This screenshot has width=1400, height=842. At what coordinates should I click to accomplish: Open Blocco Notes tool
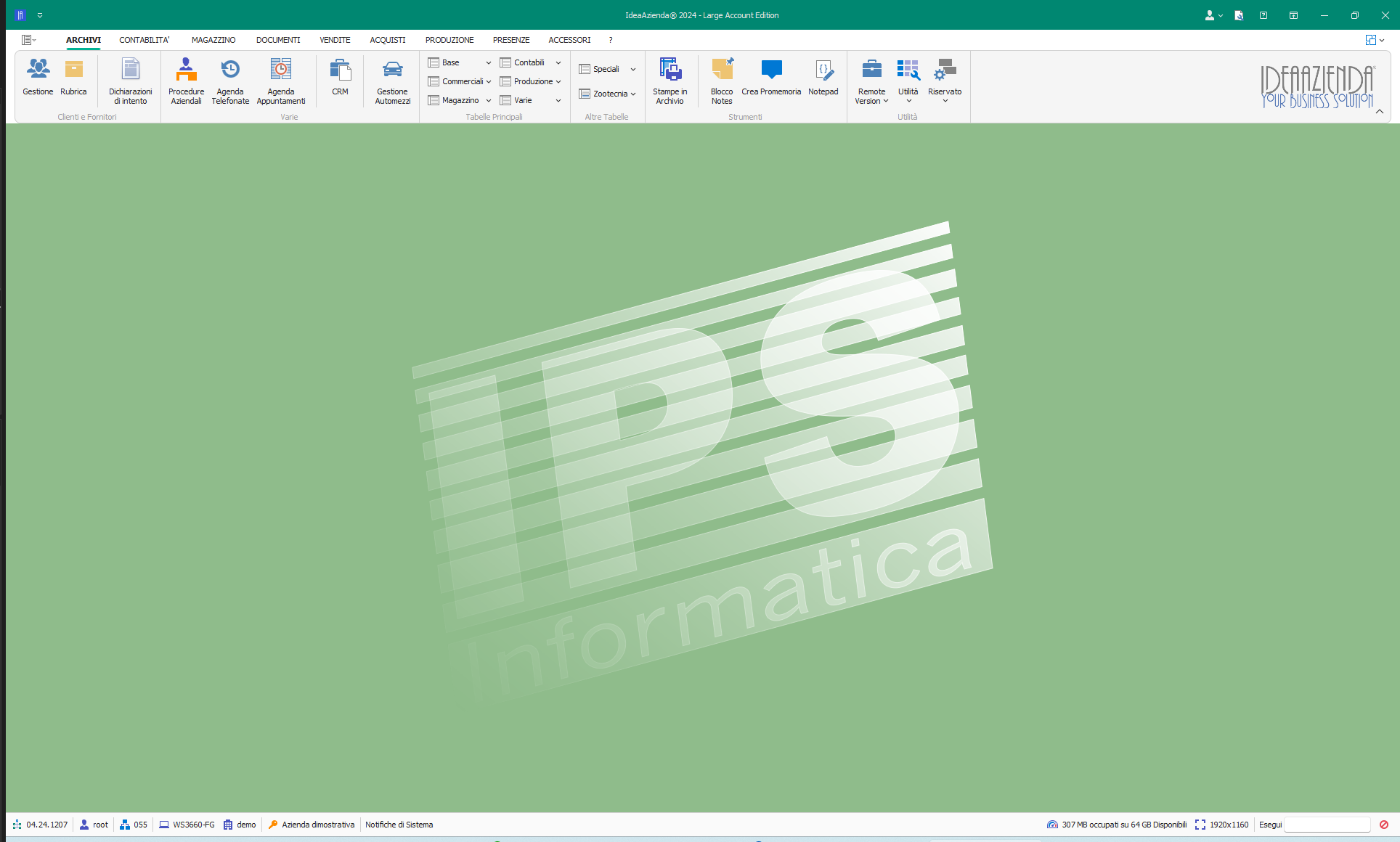coord(722,81)
